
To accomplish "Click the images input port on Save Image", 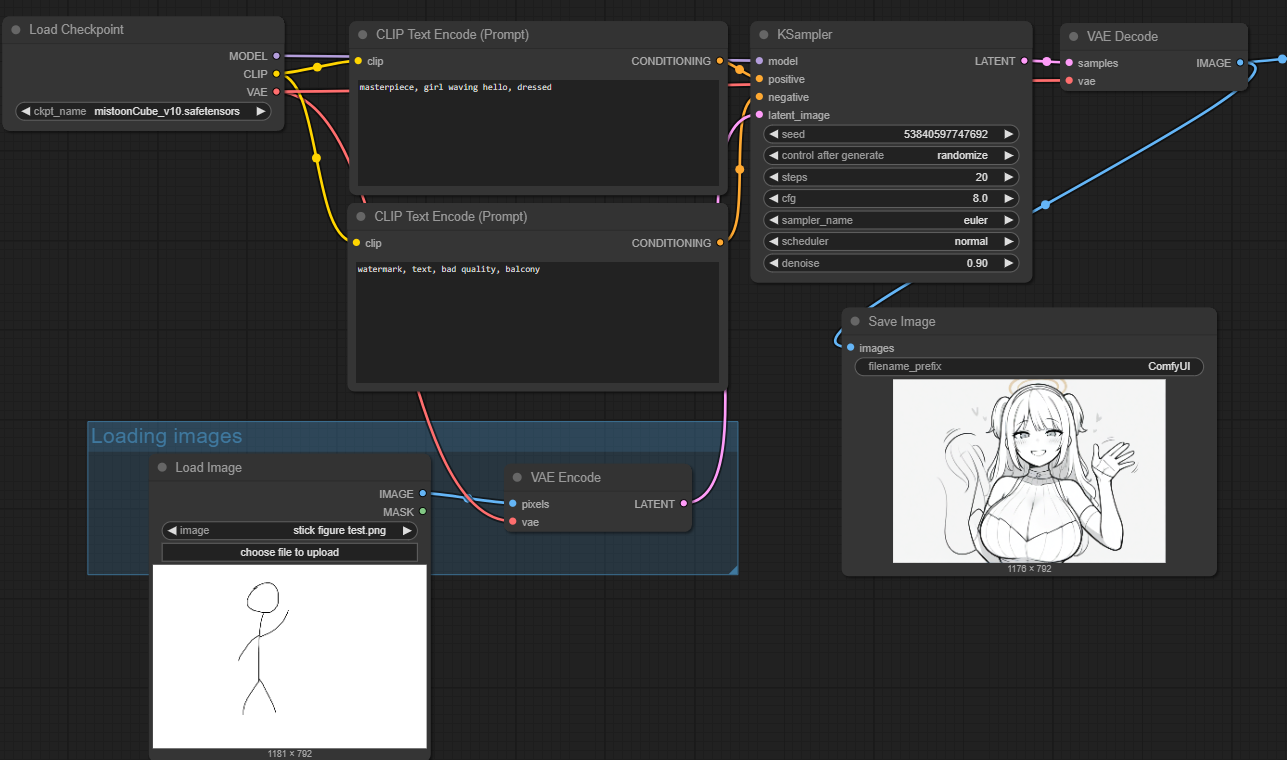I will click(x=850, y=348).
